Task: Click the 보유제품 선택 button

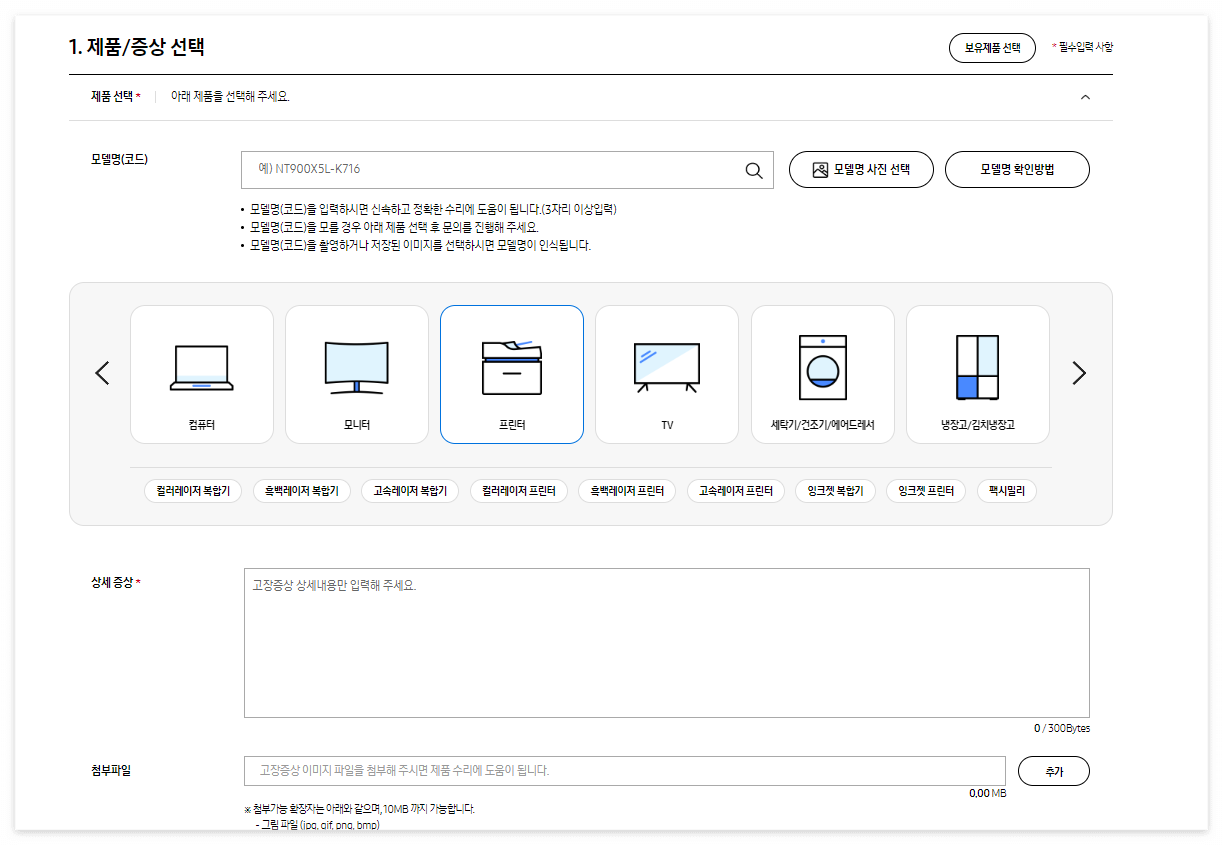Action: click(x=991, y=47)
